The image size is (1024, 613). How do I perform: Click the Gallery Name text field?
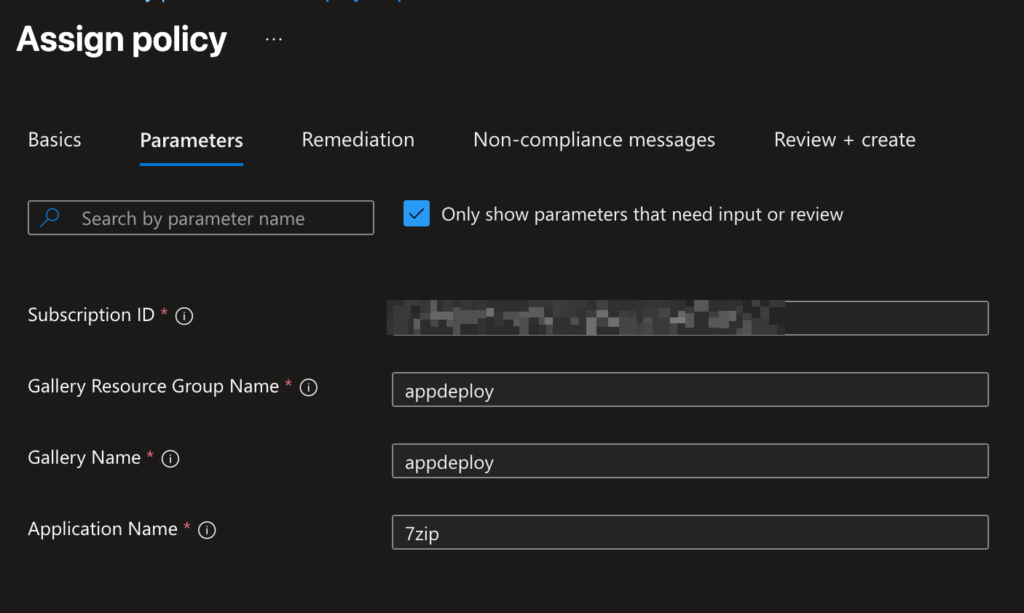[690, 461]
